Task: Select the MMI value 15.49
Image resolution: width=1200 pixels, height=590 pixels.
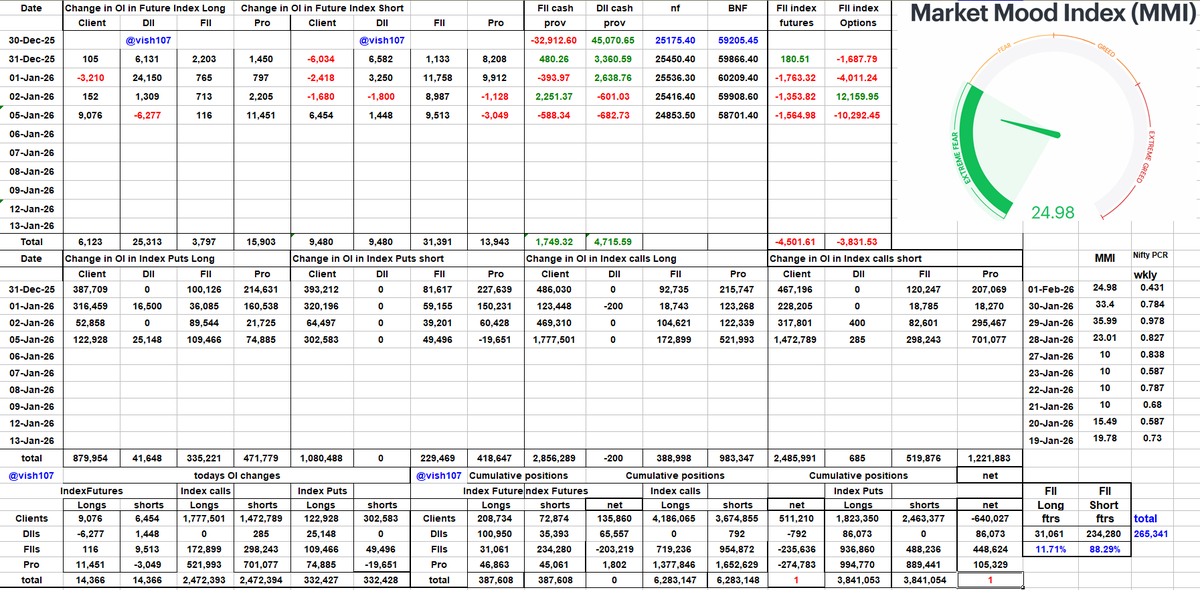Action: tap(1104, 422)
